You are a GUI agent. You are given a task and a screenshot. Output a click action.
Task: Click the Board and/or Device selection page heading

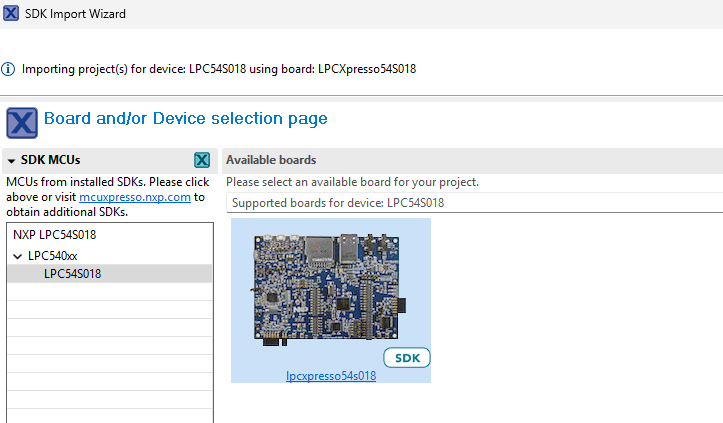(185, 119)
